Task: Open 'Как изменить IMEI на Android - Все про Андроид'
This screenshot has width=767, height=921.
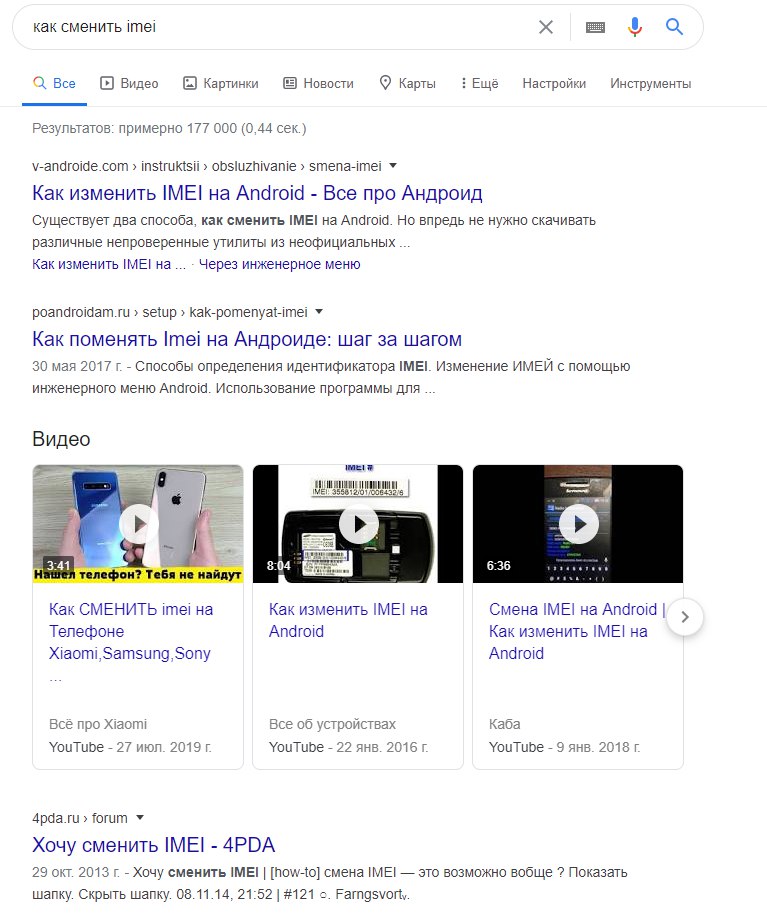Action: tap(257, 193)
